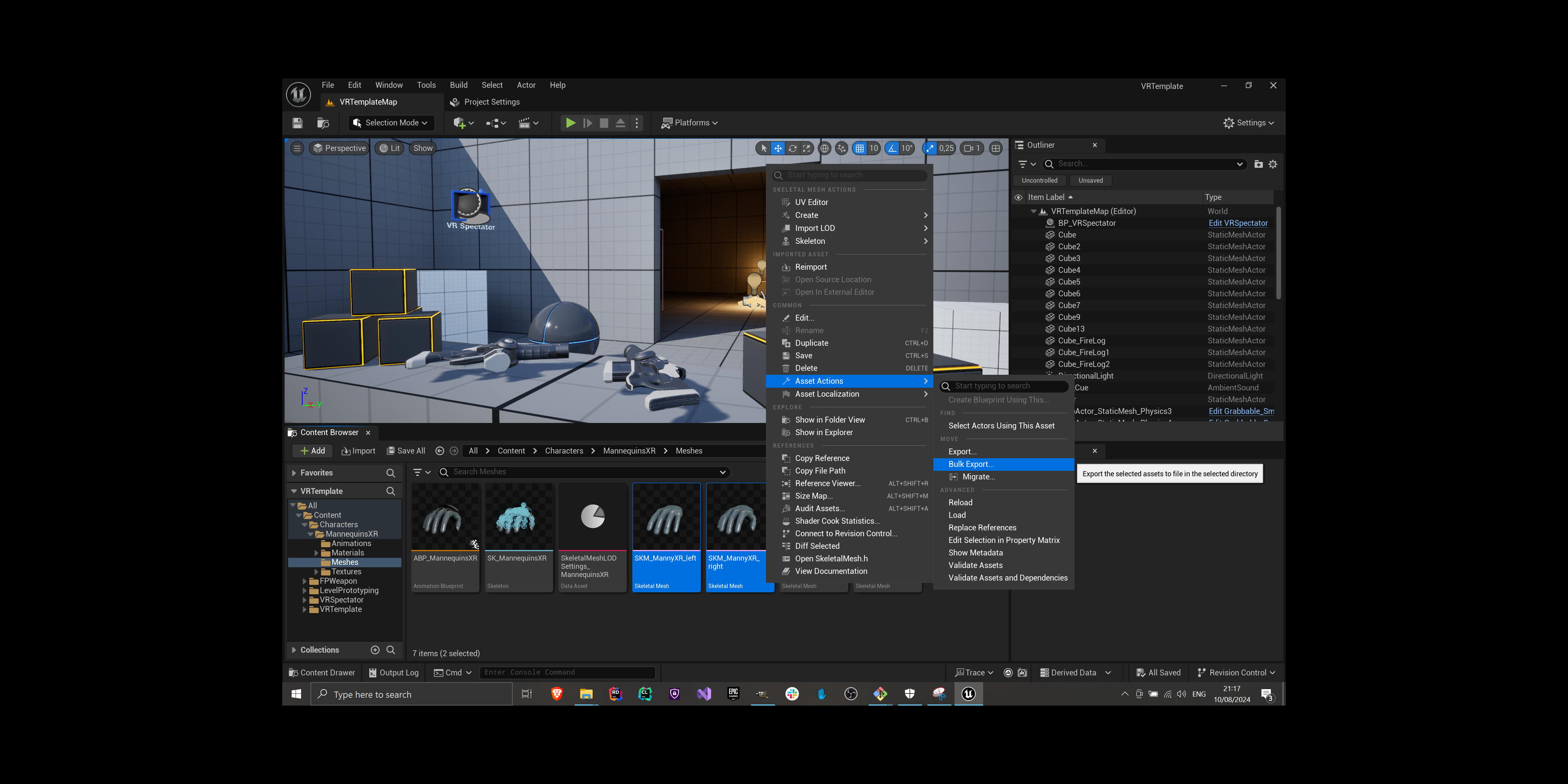Viewport: 1568px width, 784px height.
Task: Click the Save Current Level icon
Action: (x=297, y=122)
